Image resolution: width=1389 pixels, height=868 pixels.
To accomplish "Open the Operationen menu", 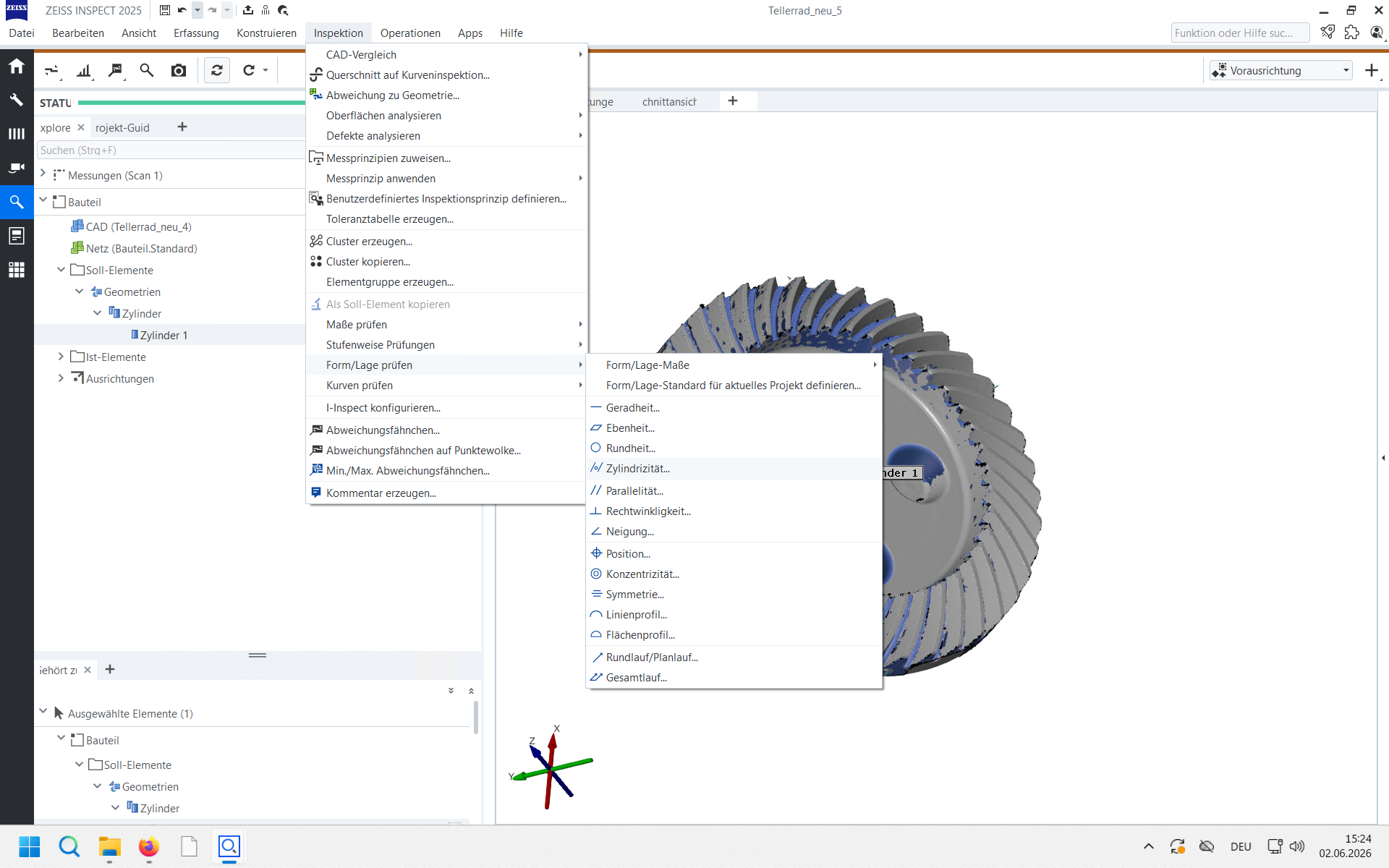I will point(410,33).
